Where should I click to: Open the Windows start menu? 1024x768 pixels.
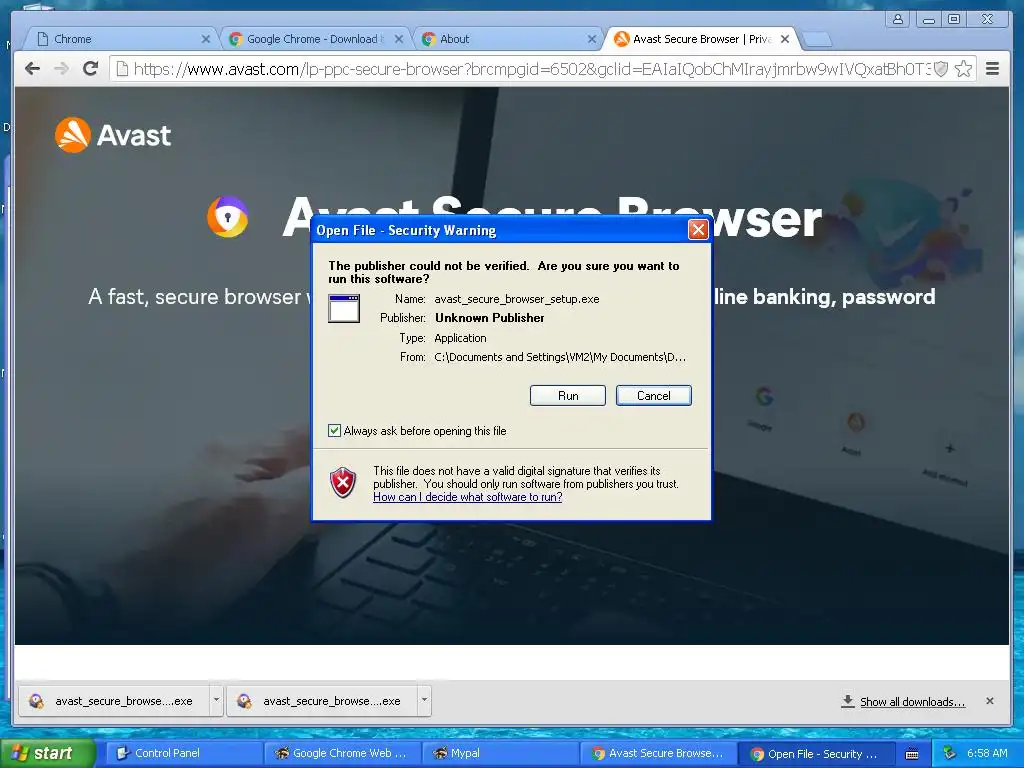tap(47, 753)
